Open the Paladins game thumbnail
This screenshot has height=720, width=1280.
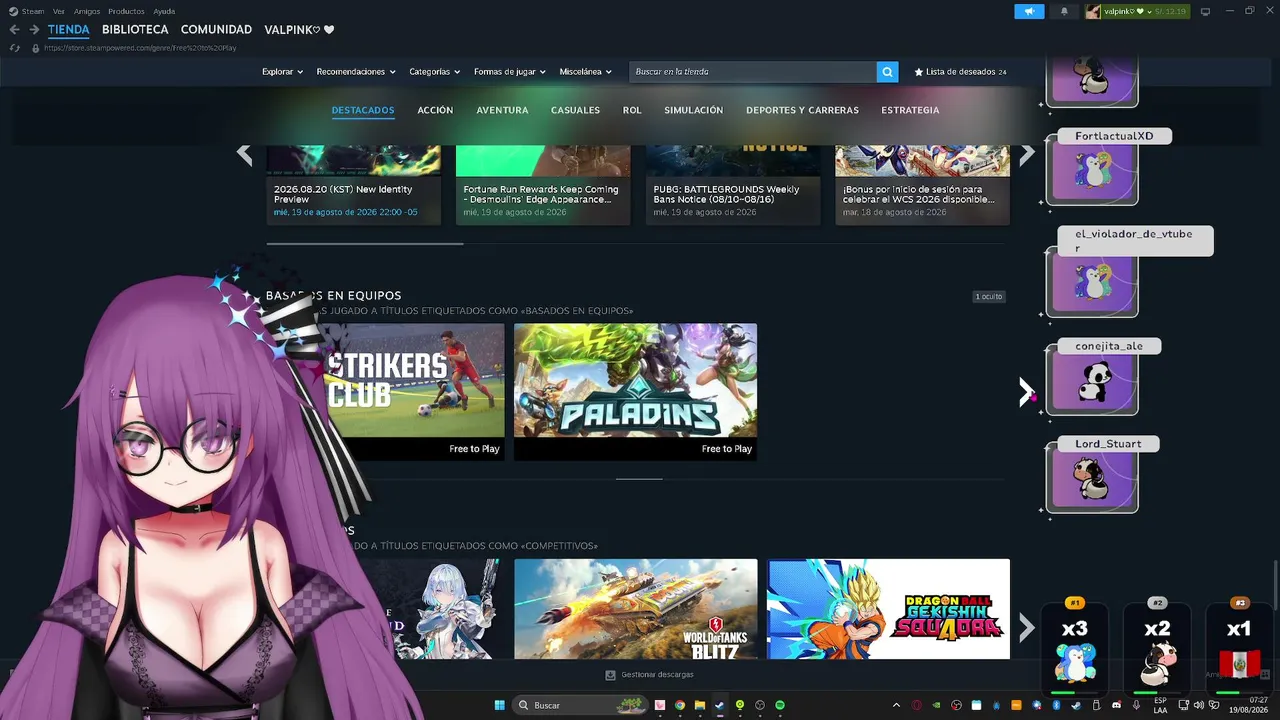(x=635, y=392)
